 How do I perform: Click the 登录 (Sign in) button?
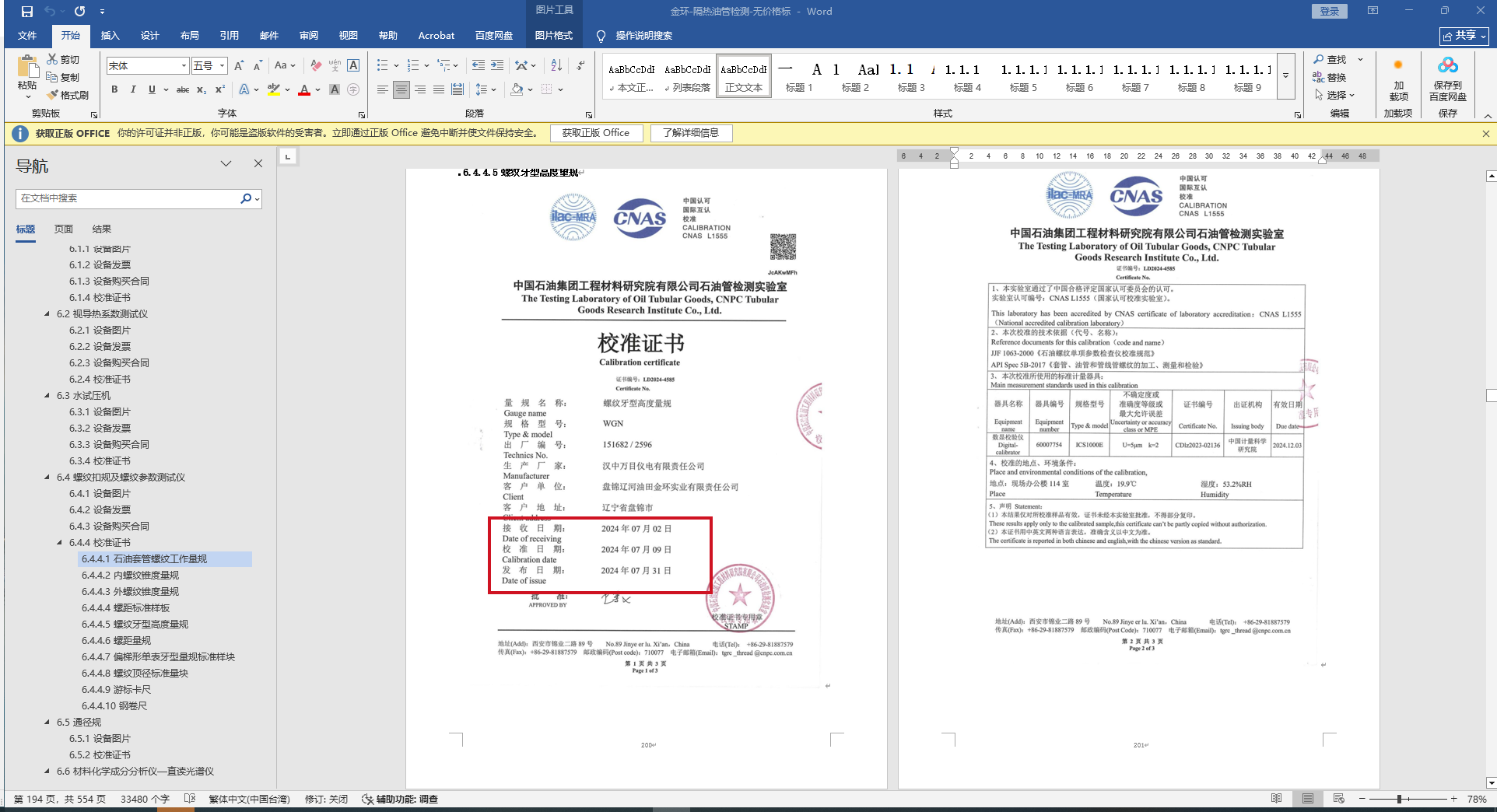point(1330,12)
